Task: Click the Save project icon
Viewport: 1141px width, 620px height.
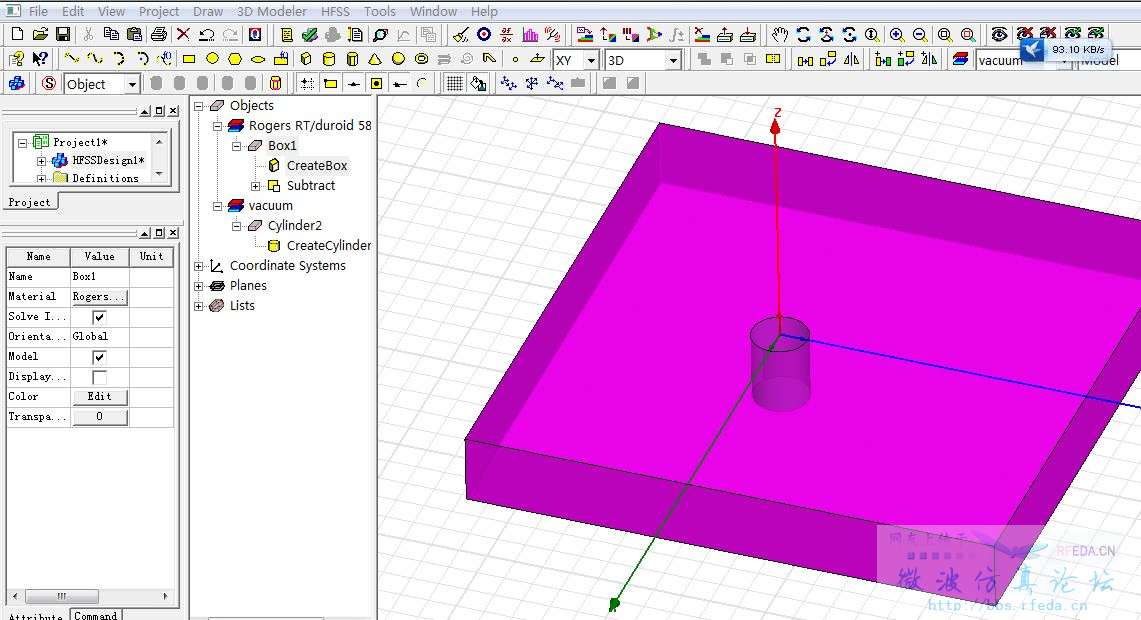Action: pos(63,34)
